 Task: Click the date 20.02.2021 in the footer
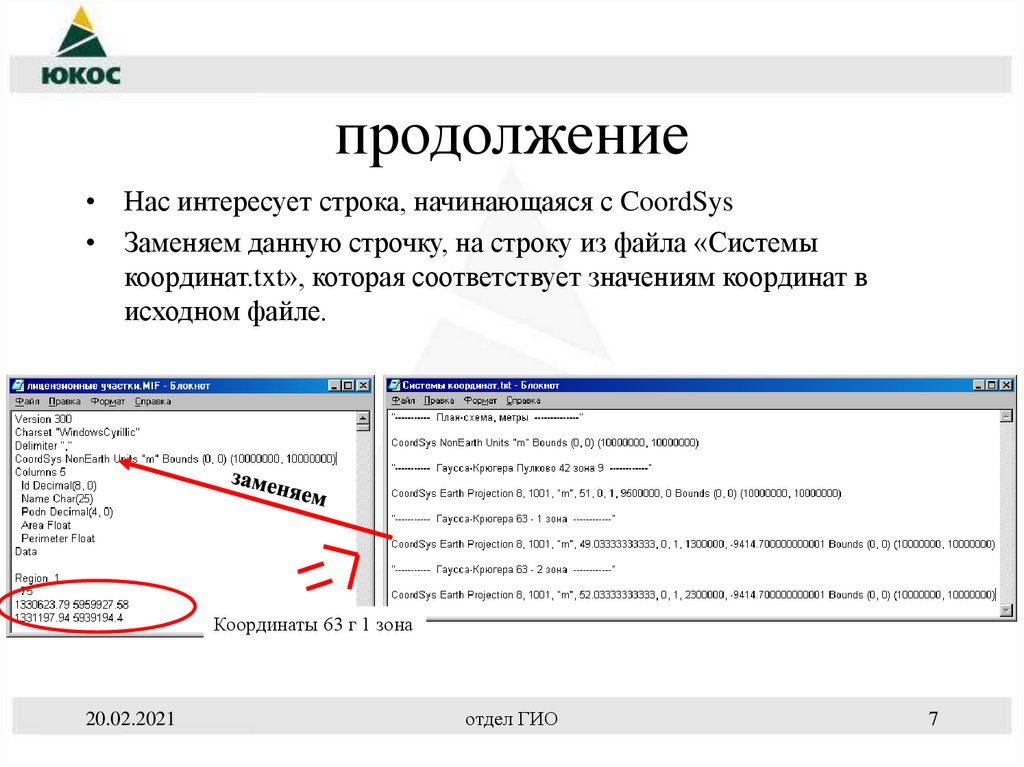tap(131, 718)
